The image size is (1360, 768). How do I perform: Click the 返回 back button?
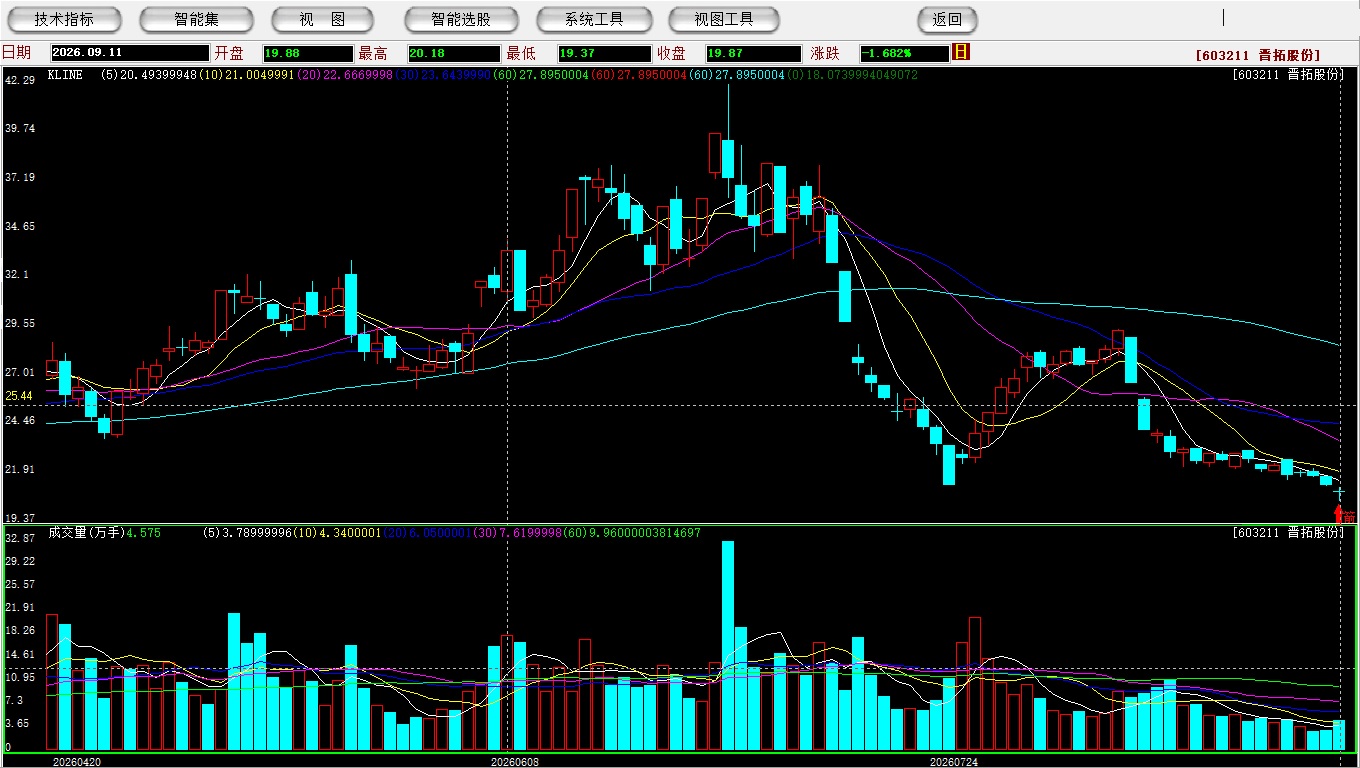click(x=947, y=19)
